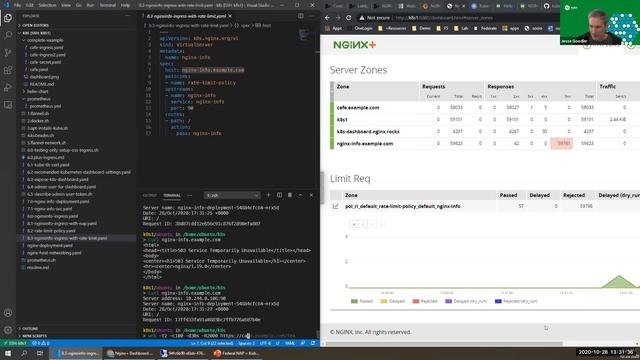This screenshot has width=640, height=360.
Task: Close the rate-limit yaml editor tab
Action: click(x=230, y=16)
